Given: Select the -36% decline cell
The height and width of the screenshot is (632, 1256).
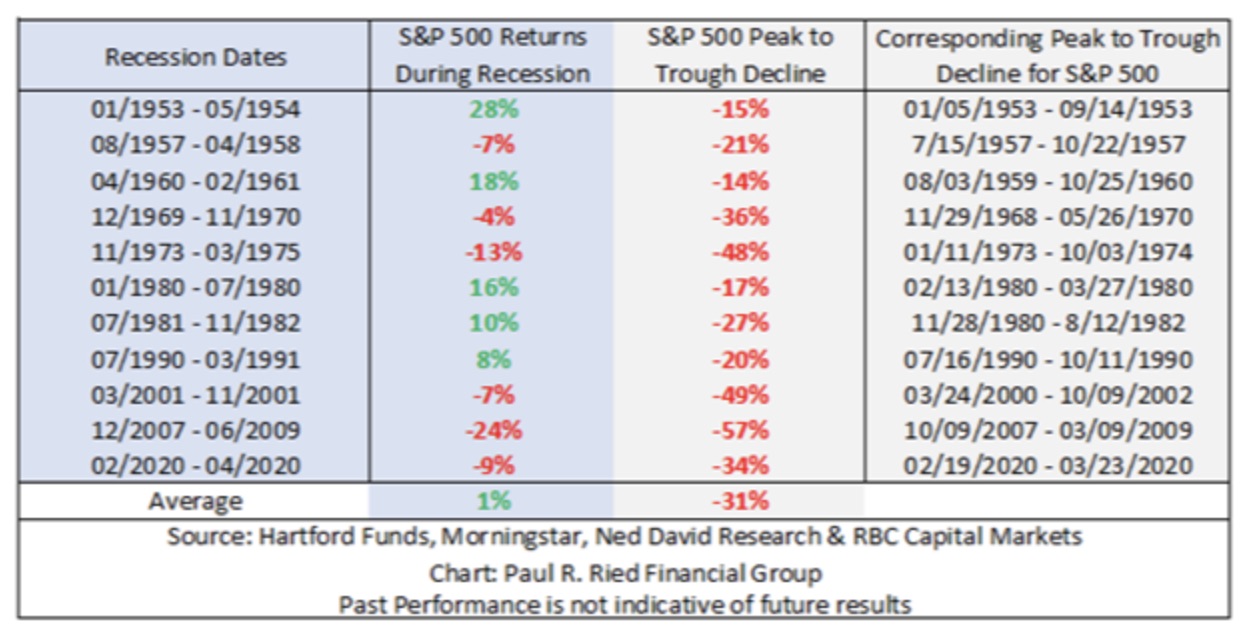Looking at the screenshot, I should point(740,217).
